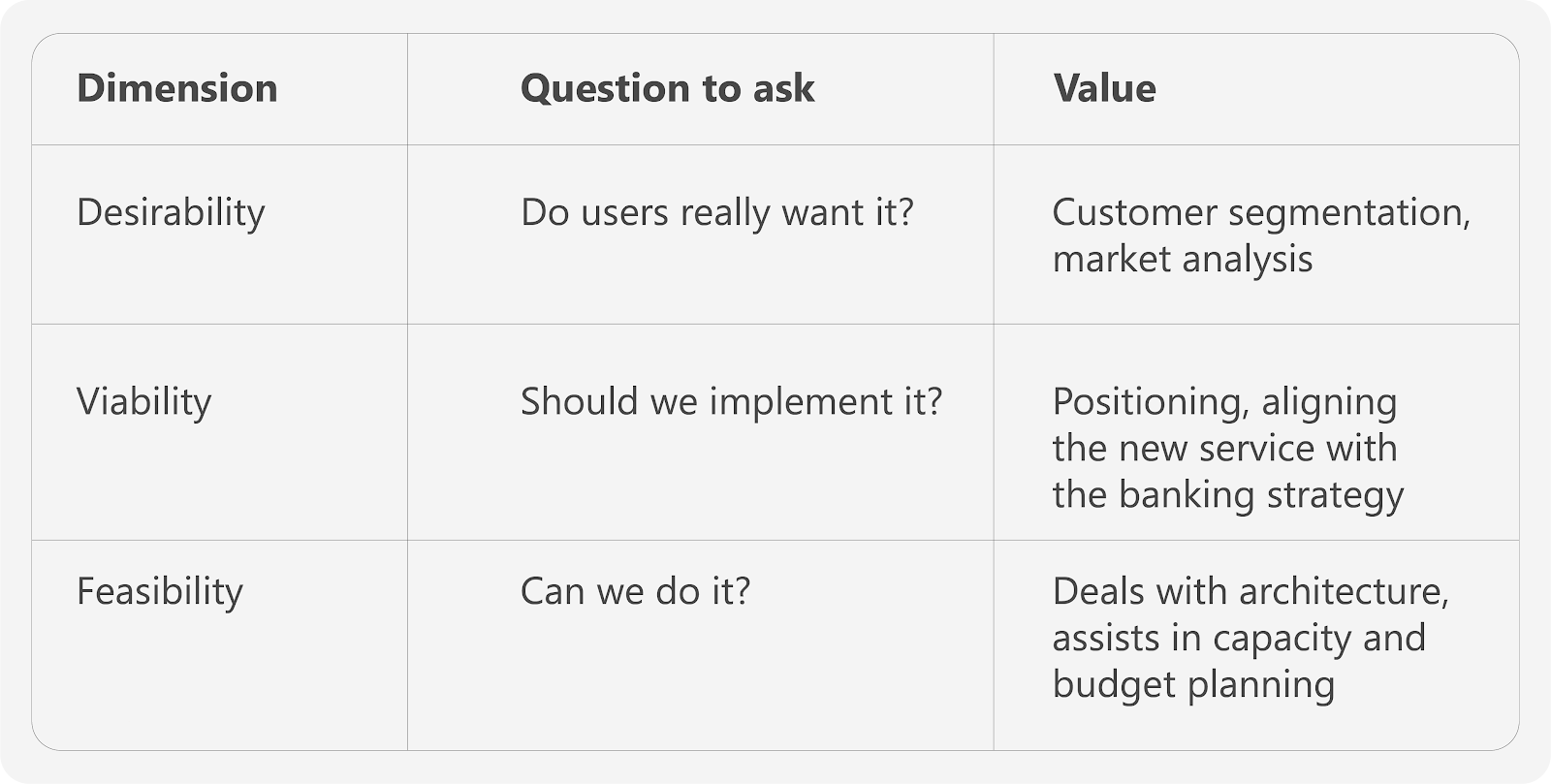
Task: Click 'Should we implement it?' text
Action: pyautogui.click(x=732, y=401)
